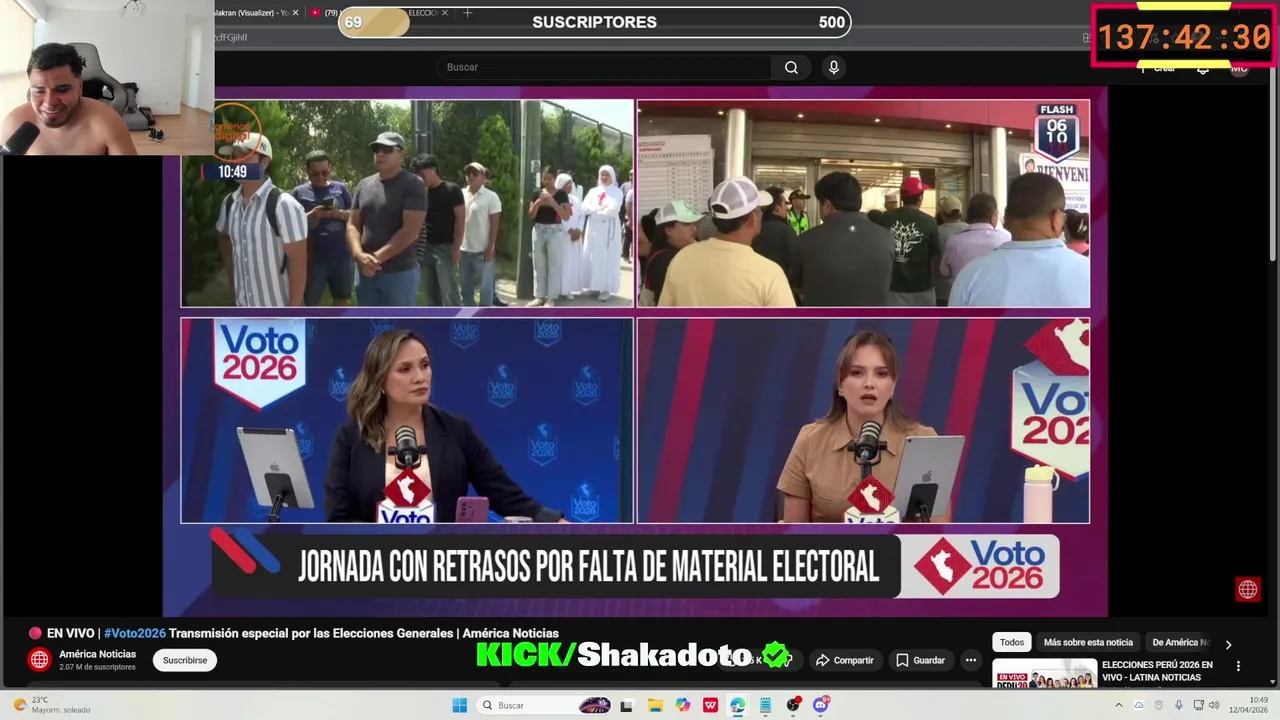Viewport: 1280px width, 720px height.
Task: Focus the YouTube Buscar search field
Action: tap(603, 67)
